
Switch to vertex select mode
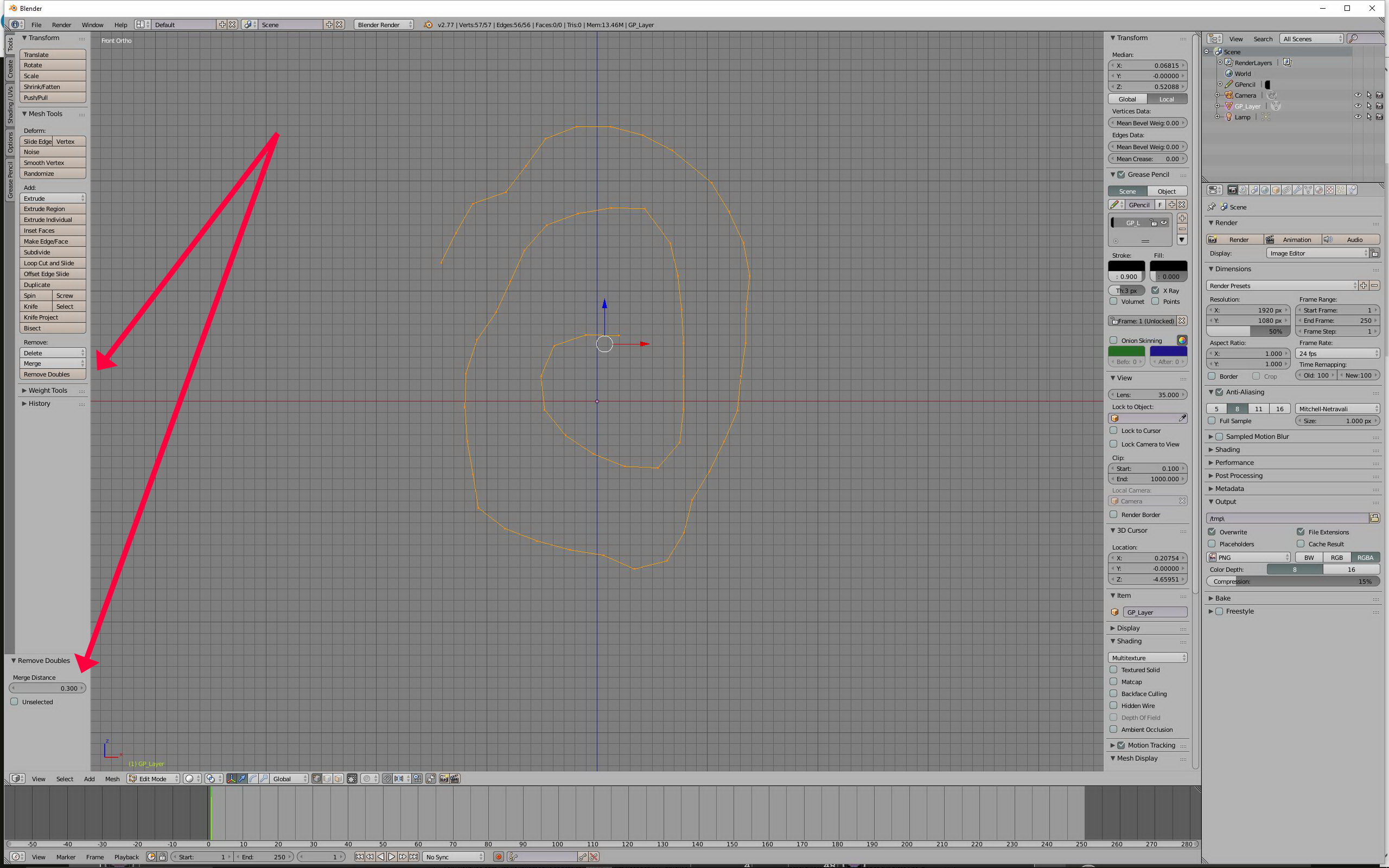(317, 779)
